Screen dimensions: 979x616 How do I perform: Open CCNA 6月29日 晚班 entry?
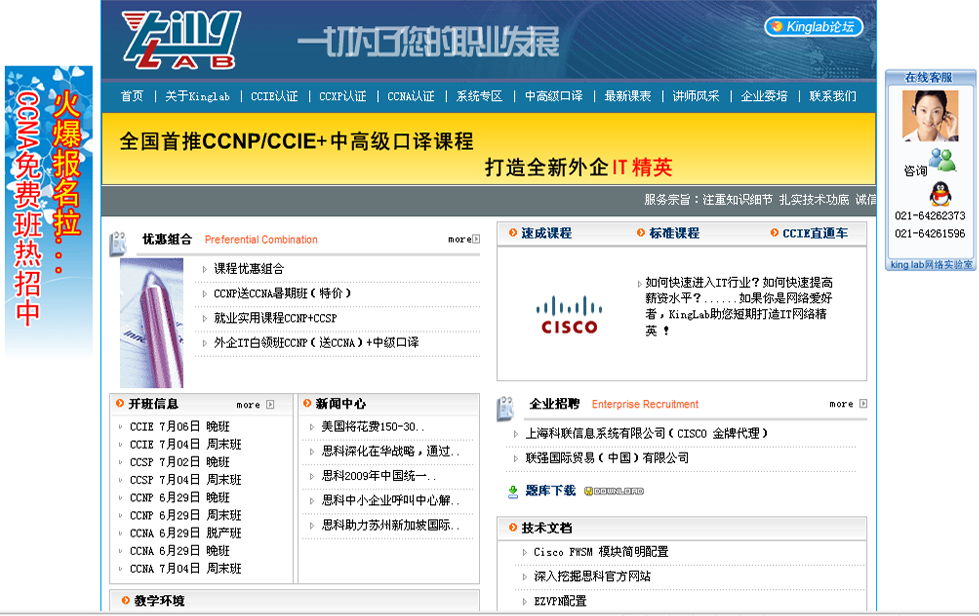coord(180,551)
